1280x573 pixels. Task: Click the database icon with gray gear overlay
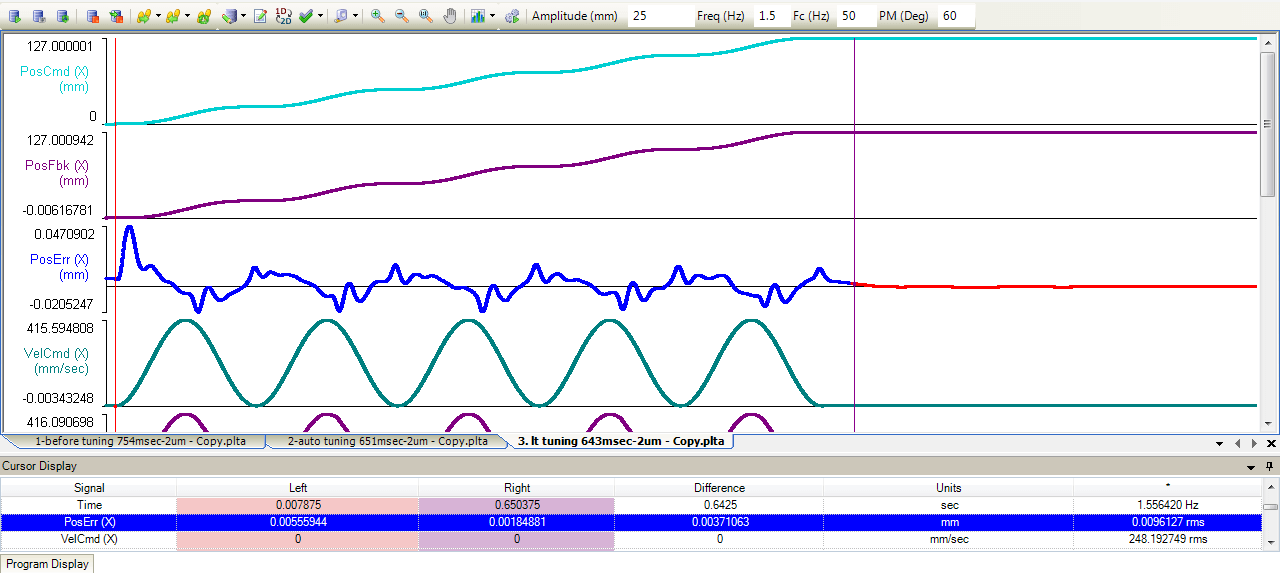pos(38,16)
